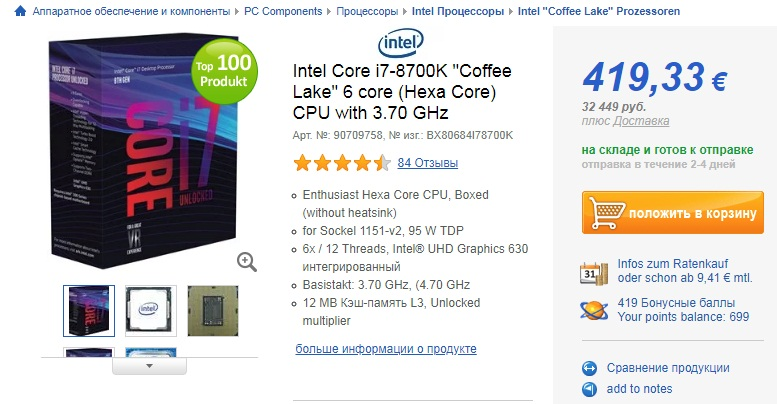Open больше информации о продукте link
The image size is (777, 404).
point(386,348)
